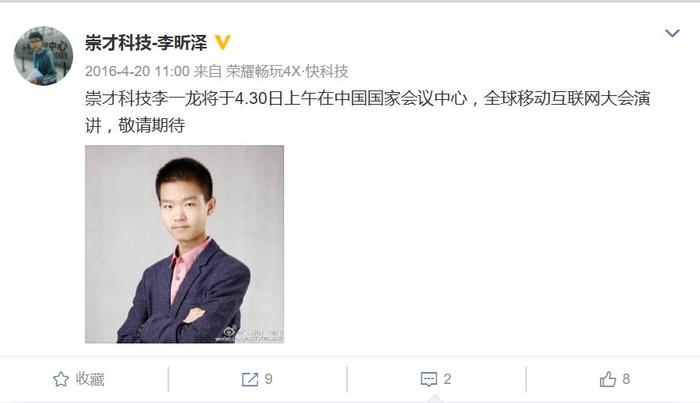The height and width of the screenshot is (403, 700).
Task: Click the repost share icon
Action: (250, 379)
